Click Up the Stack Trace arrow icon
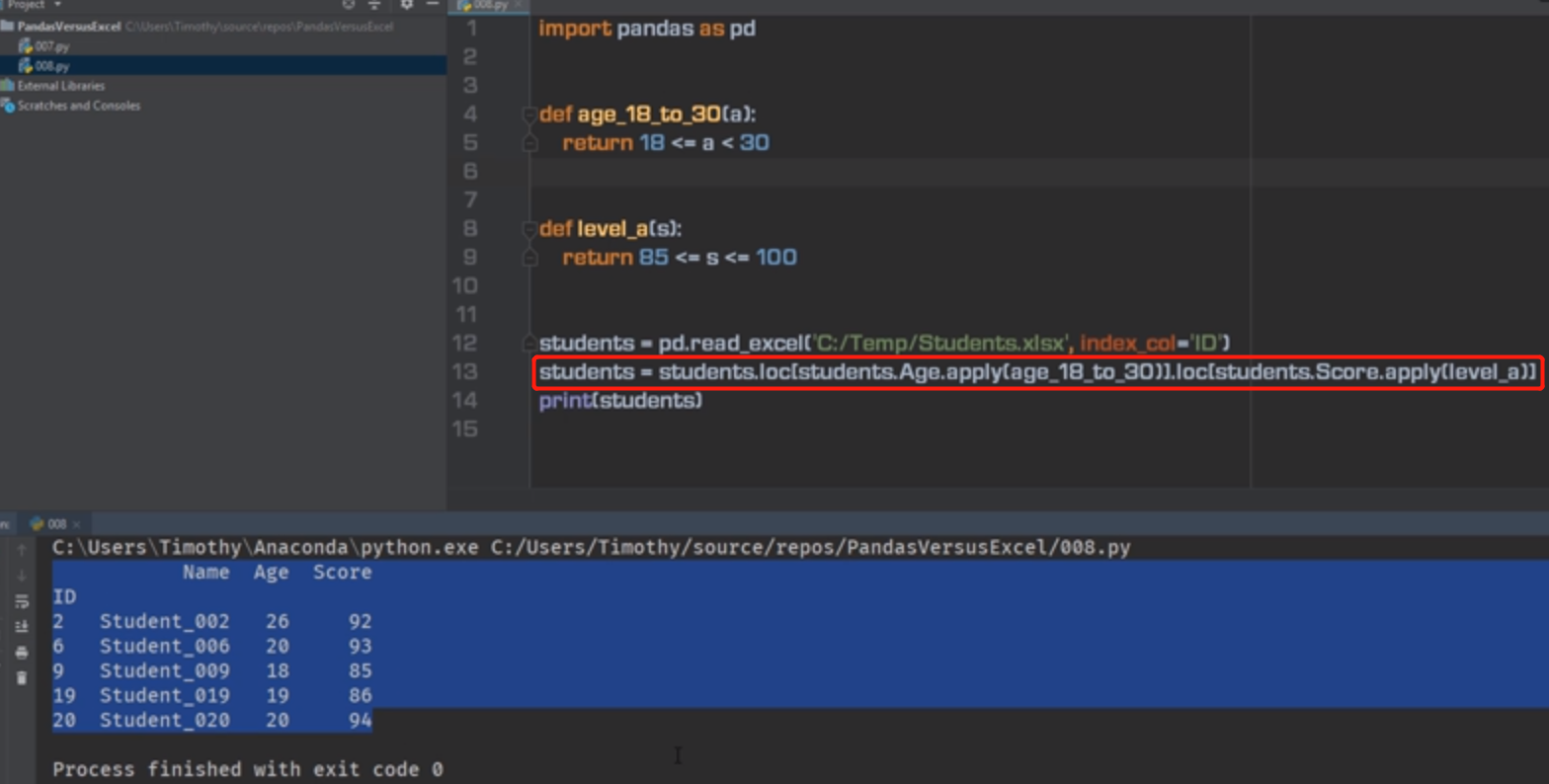This screenshot has height=784, width=1549. coord(22,550)
